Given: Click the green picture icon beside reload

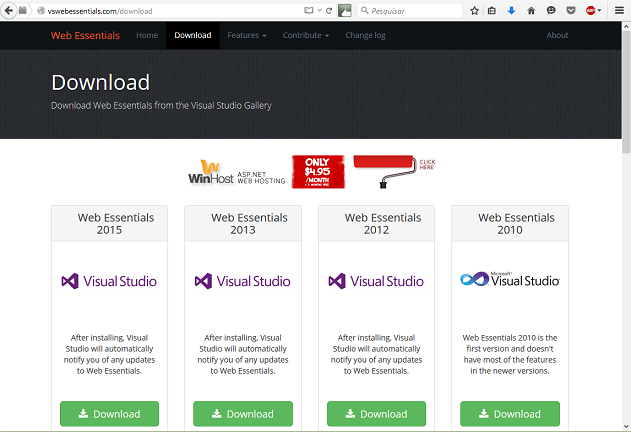Looking at the screenshot, I should tap(344, 11).
